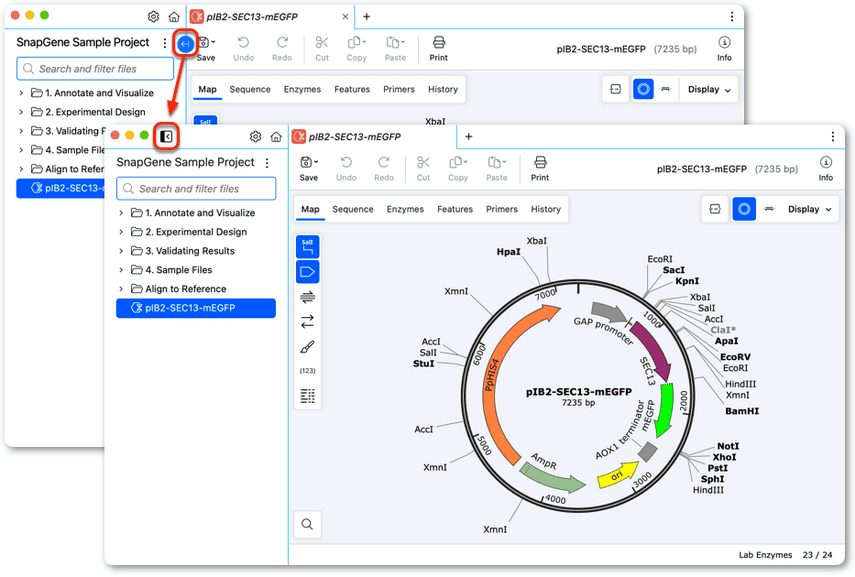Switch to Enzymes tab in front window

coord(405,209)
